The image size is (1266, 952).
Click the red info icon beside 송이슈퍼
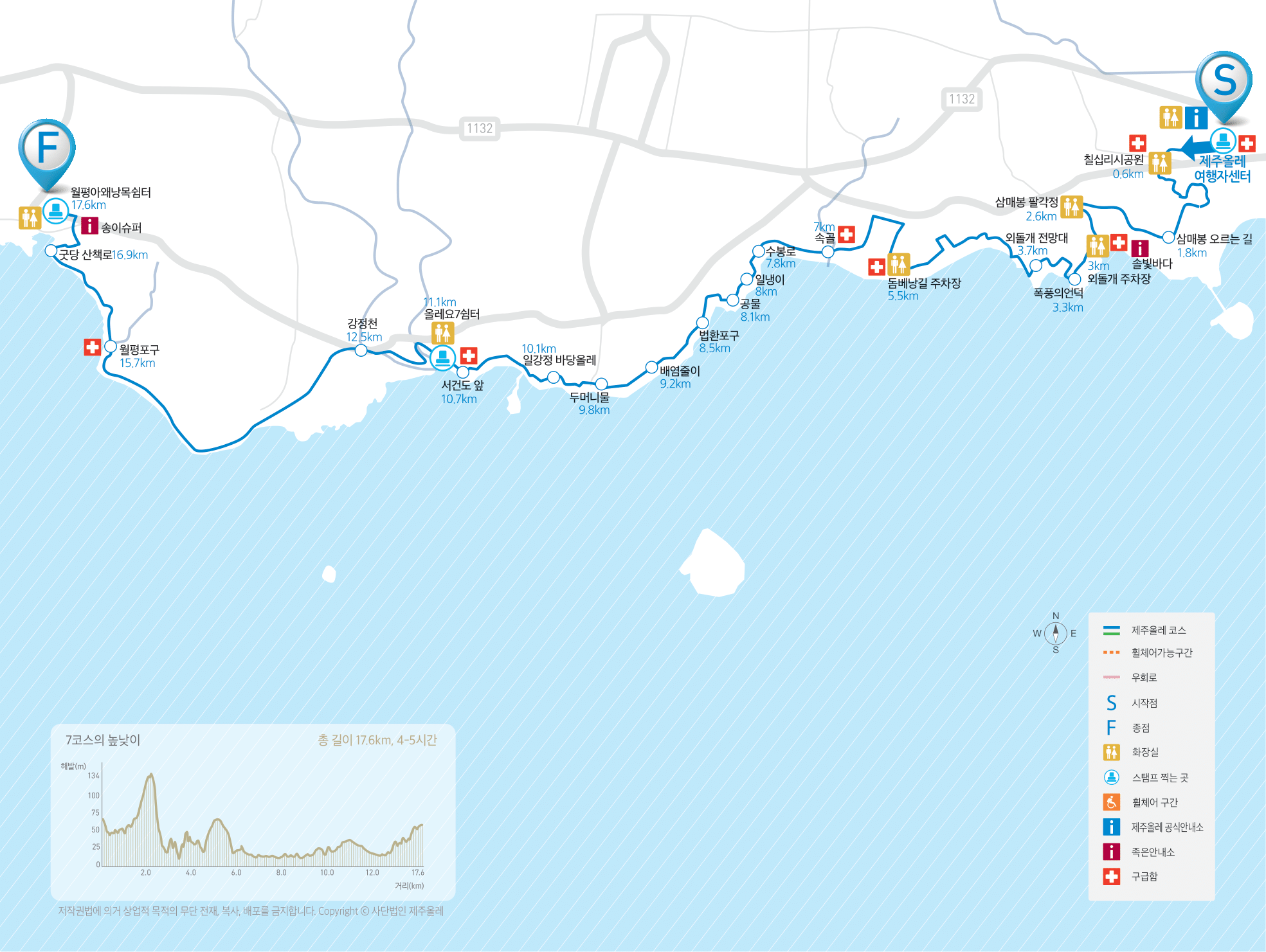tap(89, 226)
